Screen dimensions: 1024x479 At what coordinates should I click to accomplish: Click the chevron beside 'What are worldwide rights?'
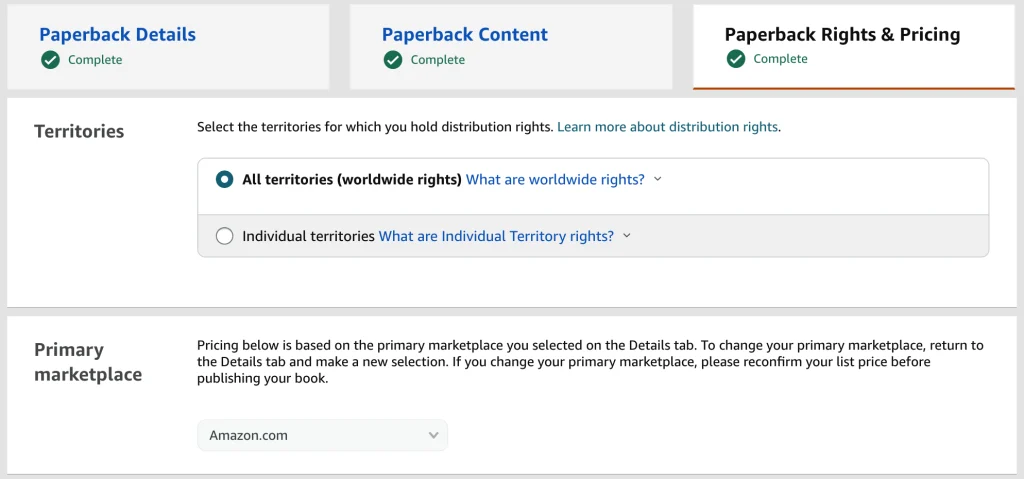click(x=658, y=179)
